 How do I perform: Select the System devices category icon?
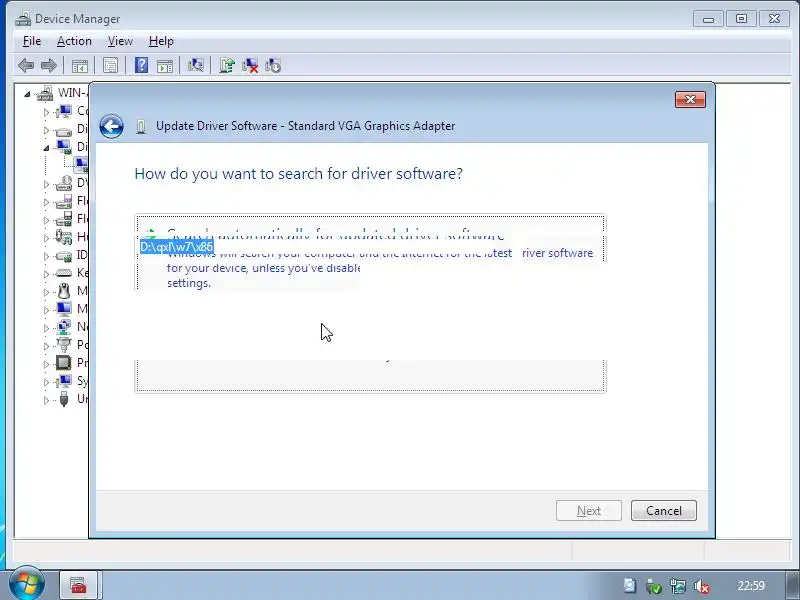pyautogui.click(x=64, y=381)
